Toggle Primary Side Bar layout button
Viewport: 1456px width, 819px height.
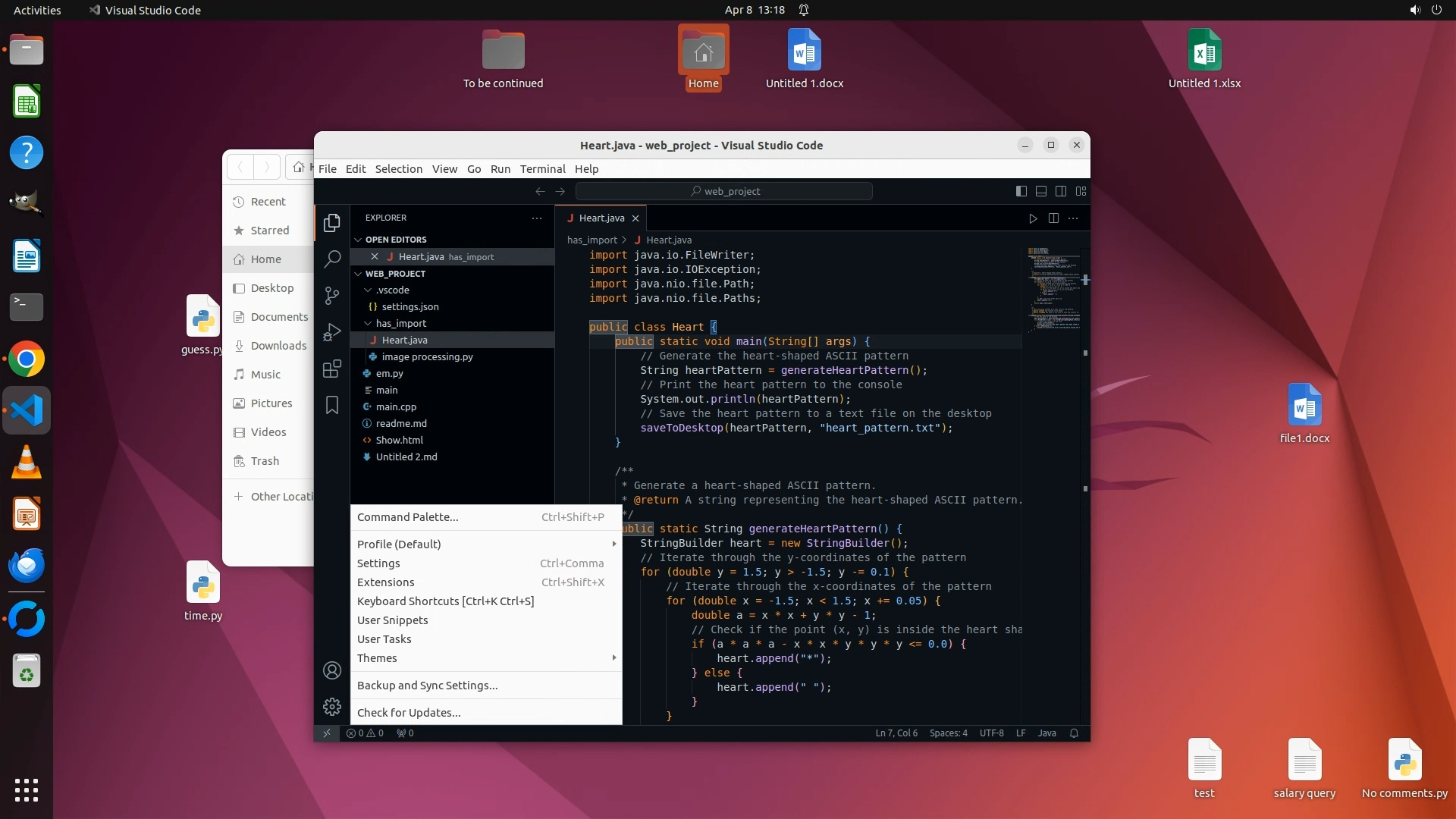click(x=1021, y=191)
